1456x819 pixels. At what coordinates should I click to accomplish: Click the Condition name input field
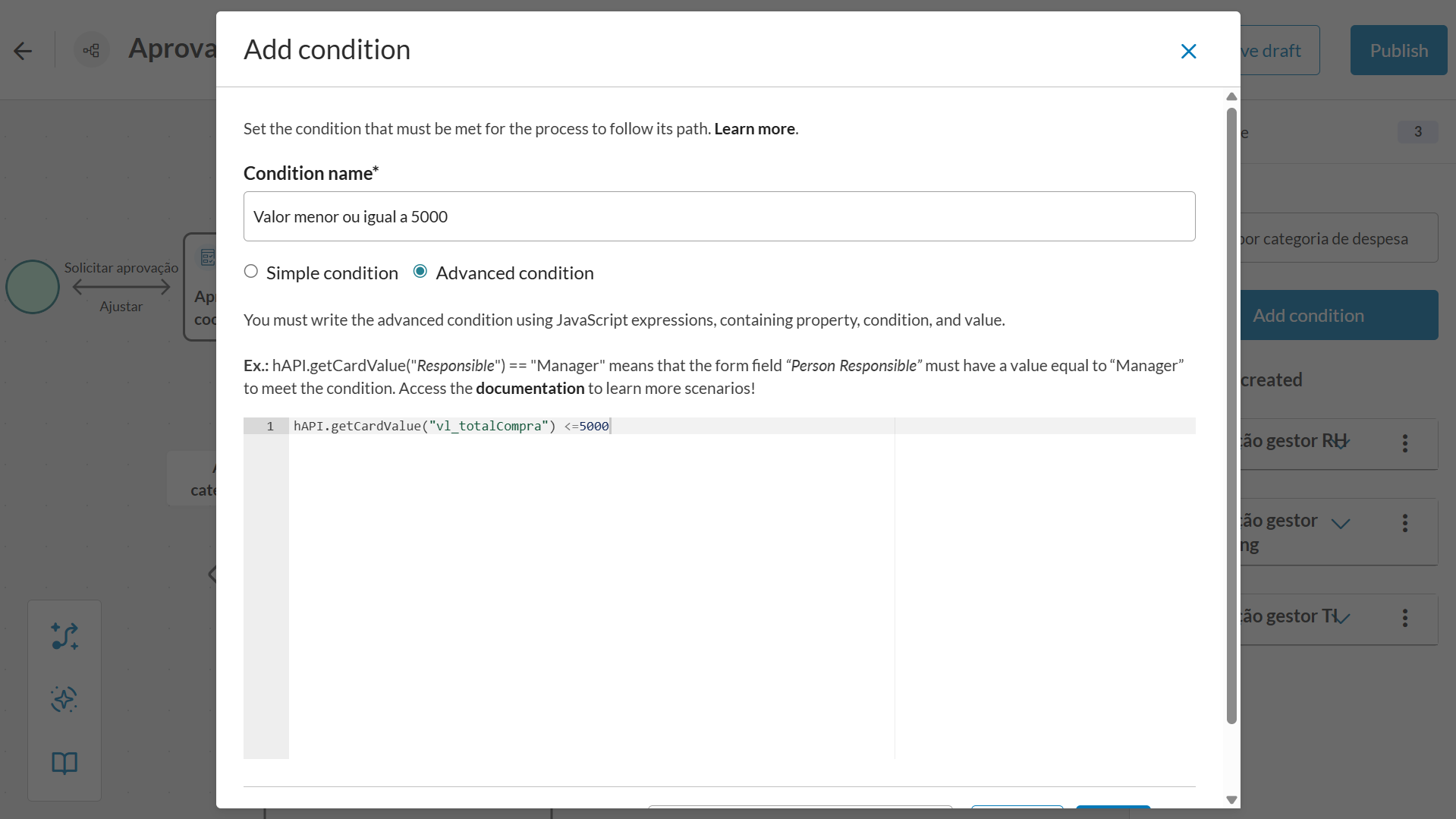coord(719,217)
